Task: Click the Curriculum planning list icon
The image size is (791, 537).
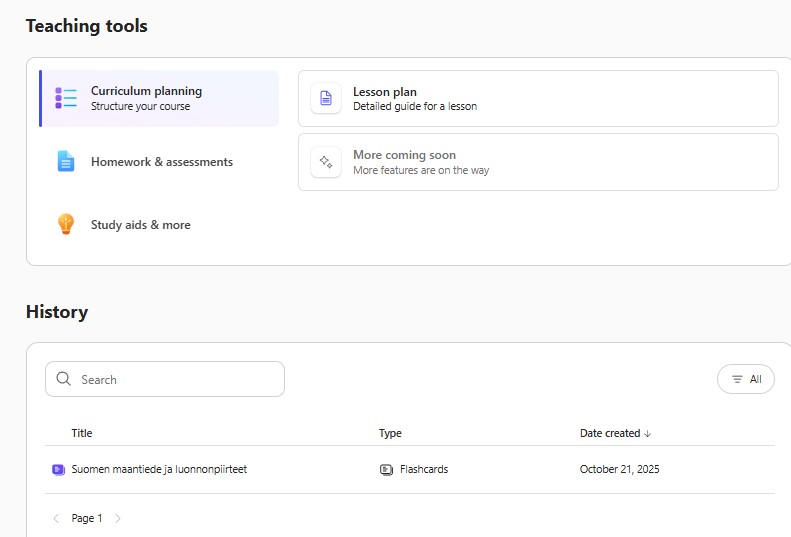Action: coord(66,98)
